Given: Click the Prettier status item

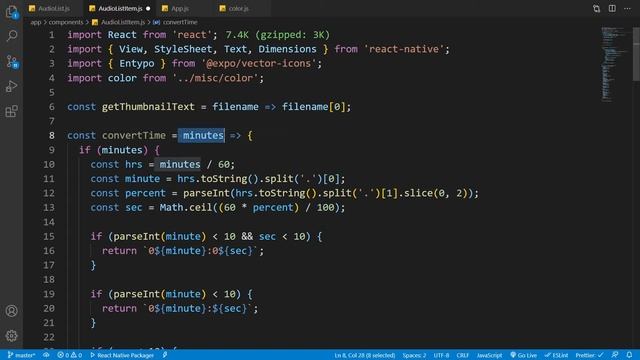Looking at the screenshot, I should tap(589, 355).
